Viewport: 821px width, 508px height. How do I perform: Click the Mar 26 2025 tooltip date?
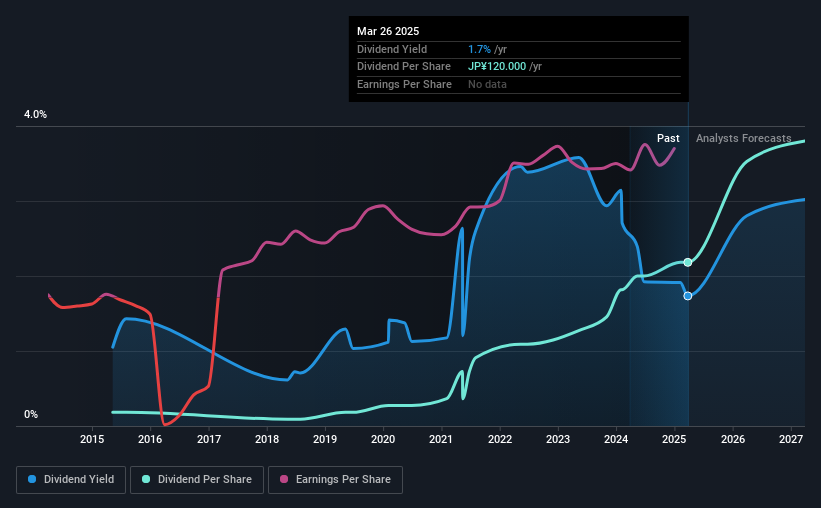[x=388, y=31]
